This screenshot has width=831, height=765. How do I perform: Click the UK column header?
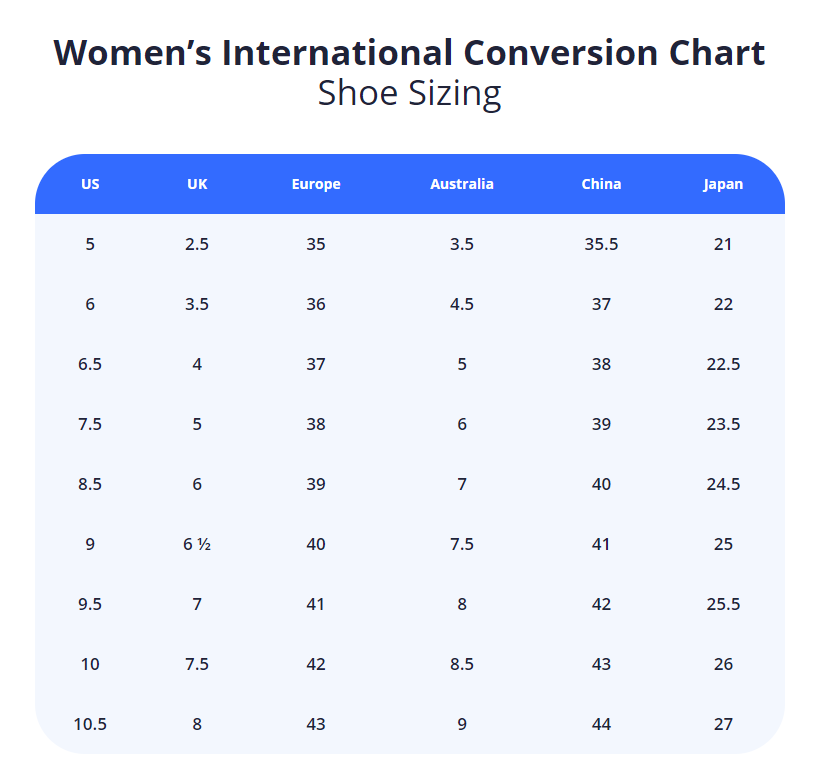coord(197,184)
